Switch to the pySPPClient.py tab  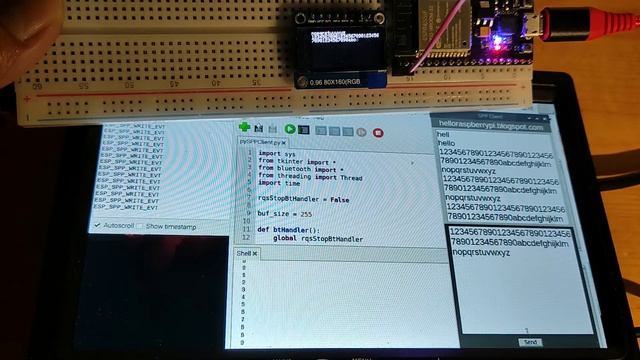263,142
